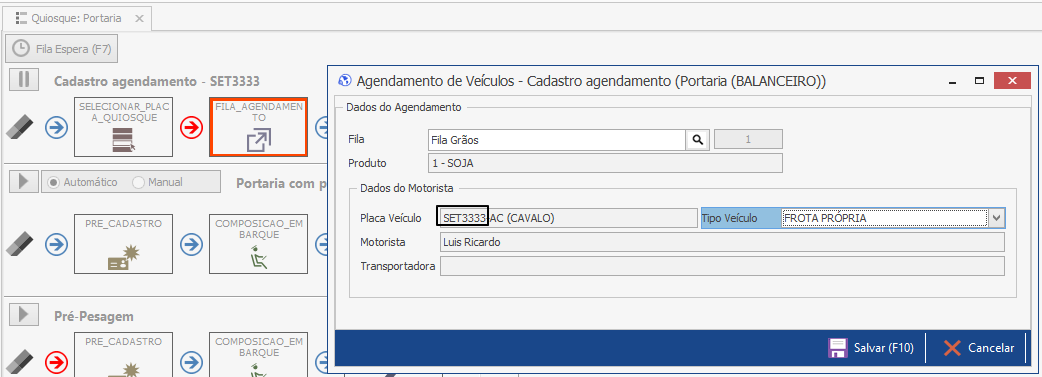Click the Cancelar button
The height and width of the screenshot is (377, 1042).
click(x=979, y=348)
